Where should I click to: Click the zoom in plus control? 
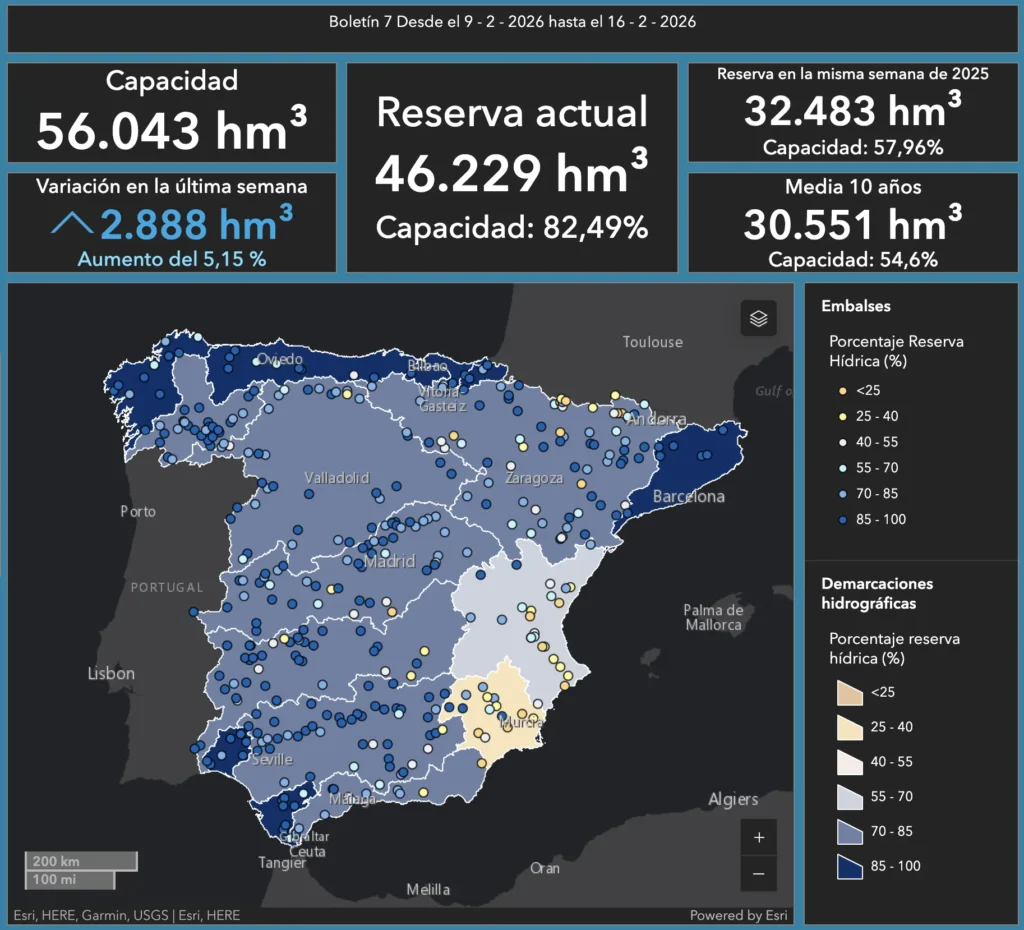[758, 838]
